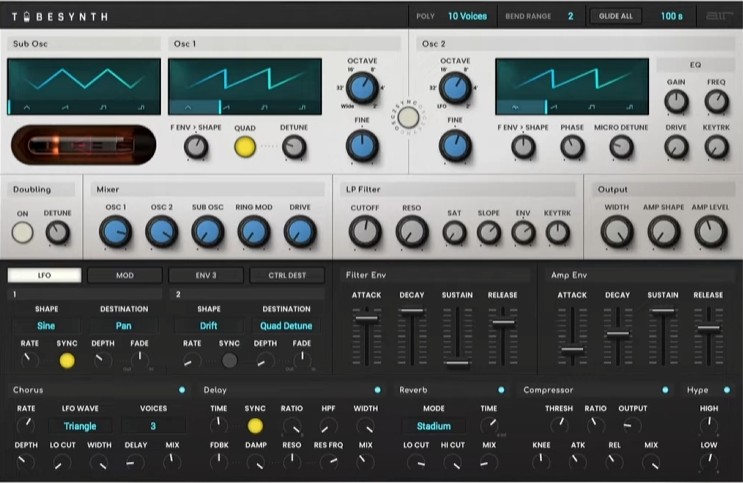Turn Doubling ON
Screen dimensions: 743x483
click(x=22, y=233)
